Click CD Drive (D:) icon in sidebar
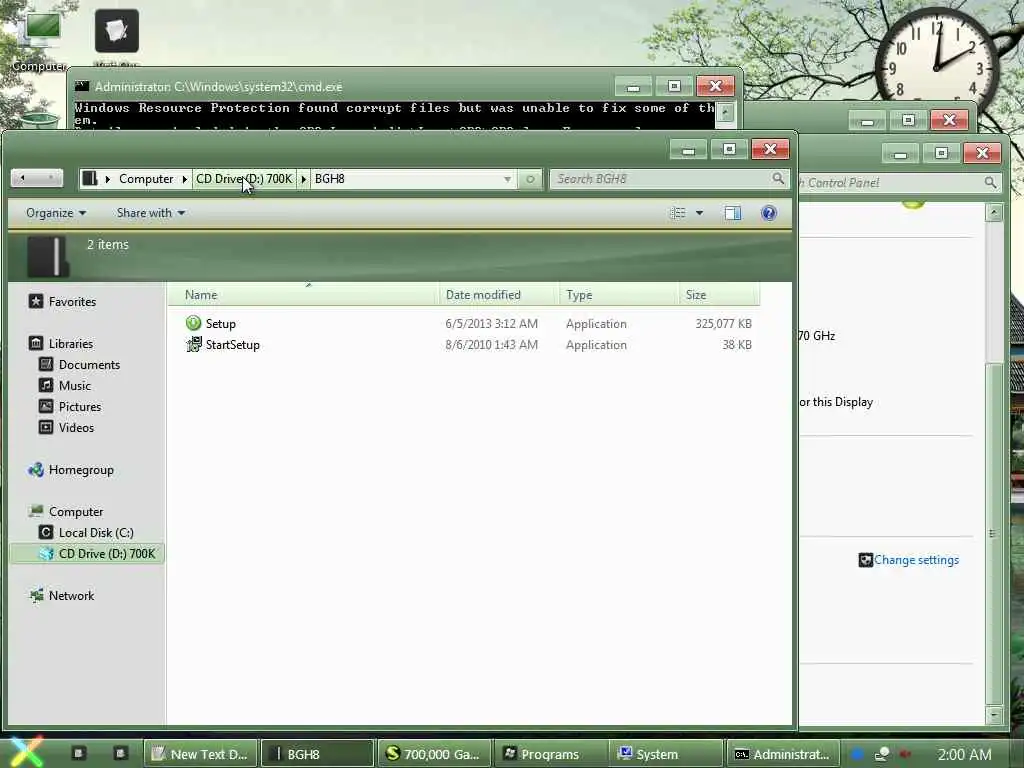 pos(46,553)
